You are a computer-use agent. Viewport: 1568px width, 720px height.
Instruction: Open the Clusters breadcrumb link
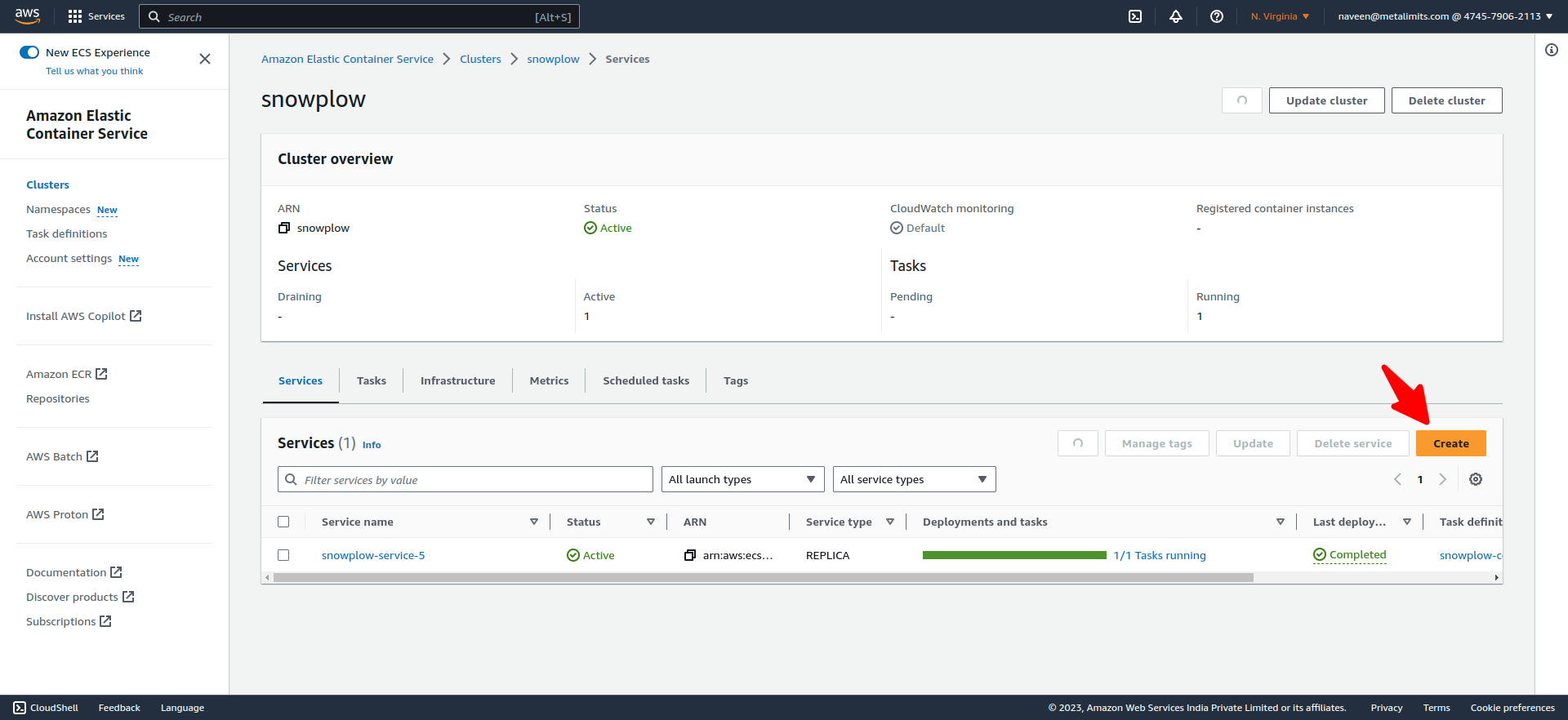coord(480,59)
